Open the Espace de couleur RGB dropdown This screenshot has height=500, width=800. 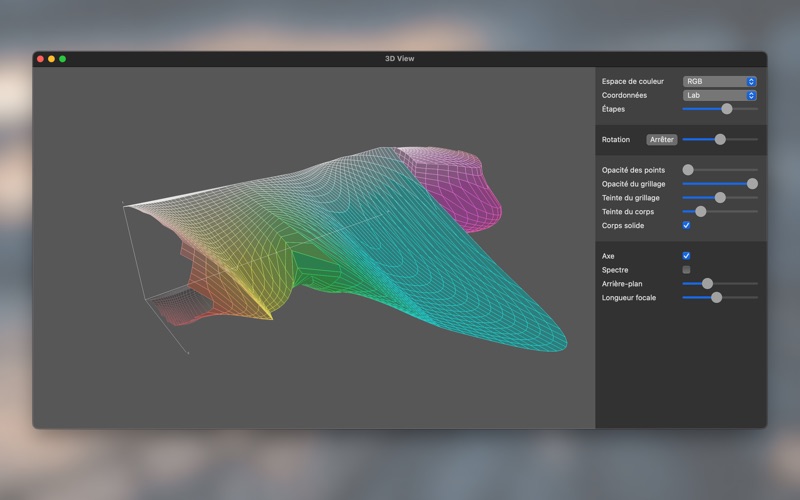(x=719, y=82)
